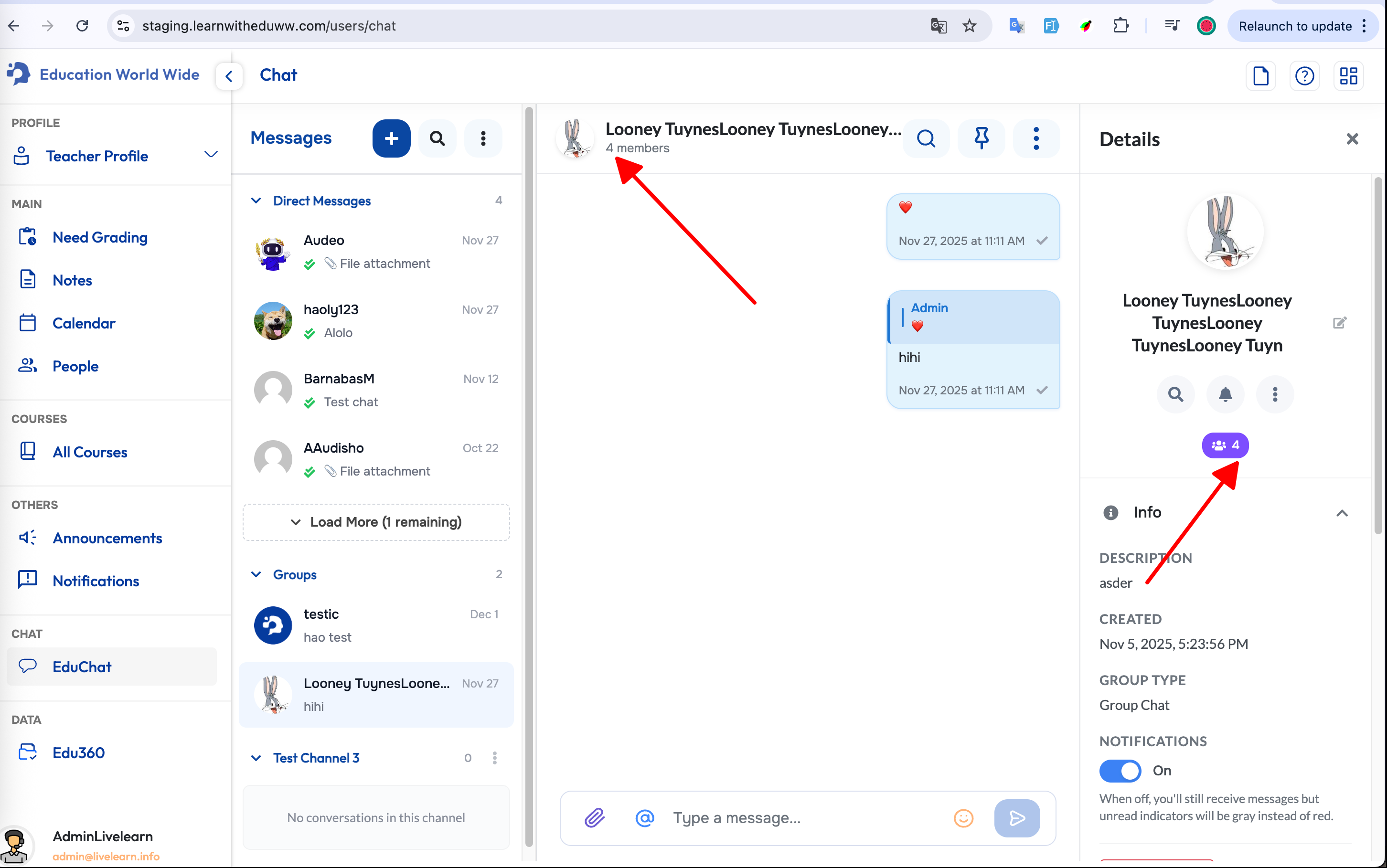The image size is (1387, 868).
Task: Collapse the Groups section
Action: tap(256, 575)
